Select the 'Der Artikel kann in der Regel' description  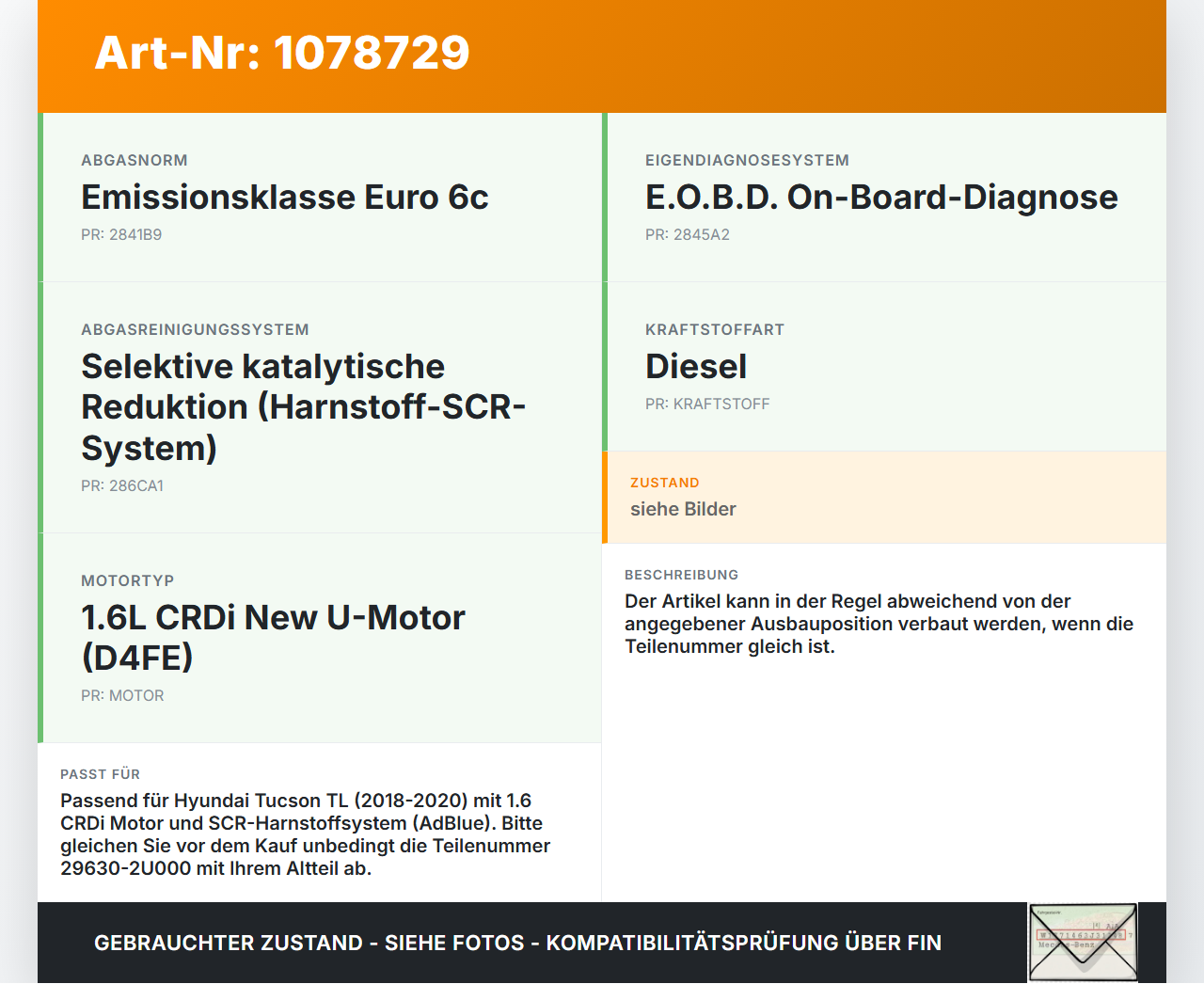coord(879,624)
